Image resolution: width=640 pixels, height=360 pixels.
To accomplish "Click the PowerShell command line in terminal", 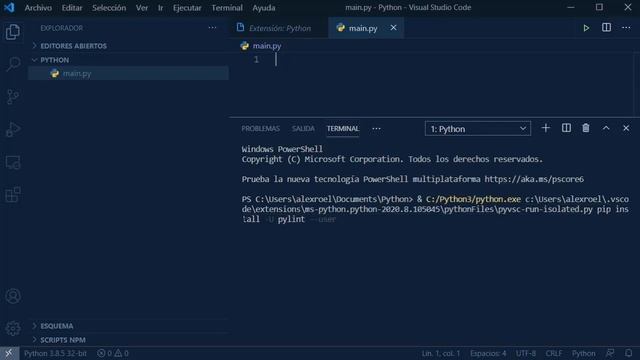I will click(435, 209).
